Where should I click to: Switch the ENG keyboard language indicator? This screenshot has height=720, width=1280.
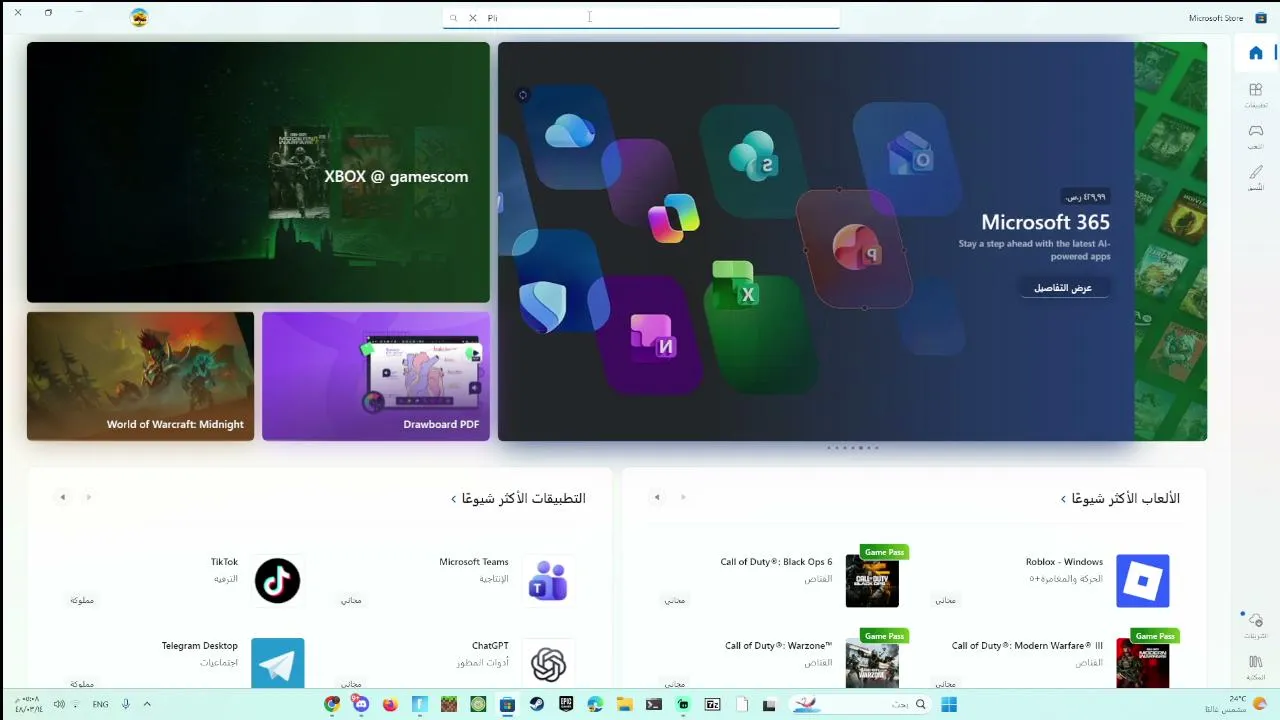point(100,704)
